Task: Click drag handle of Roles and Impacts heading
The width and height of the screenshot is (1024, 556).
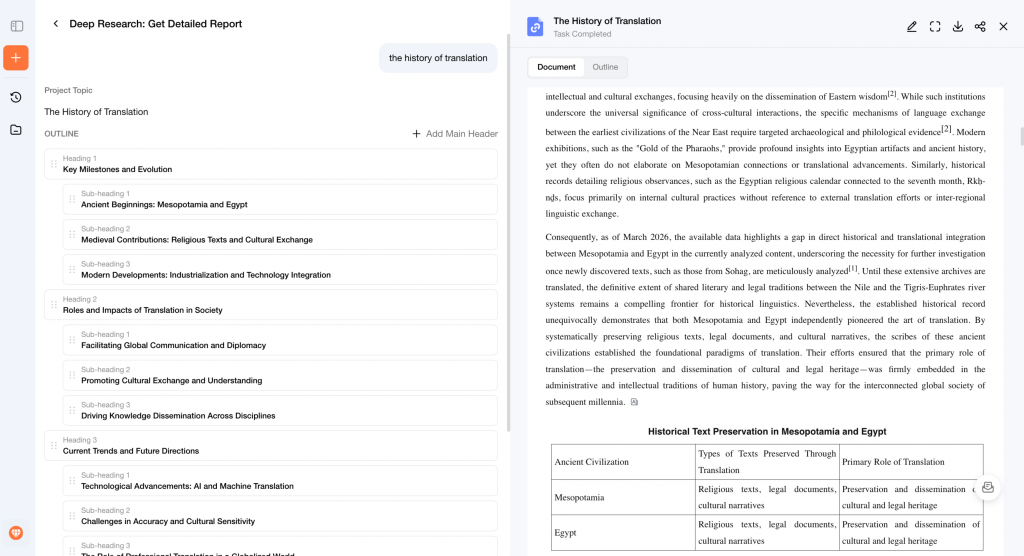Action: click(x=54, y=305)
